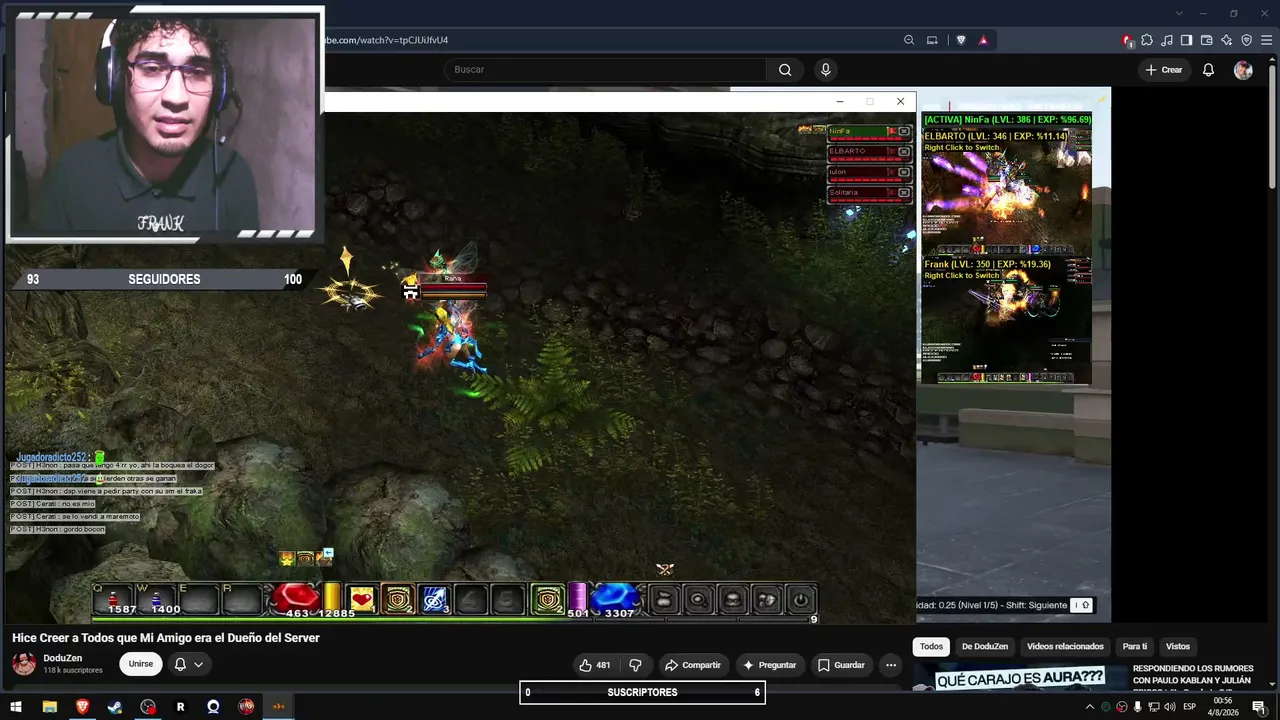
Task: Click the Preguntar button
Action: point(770,665)
